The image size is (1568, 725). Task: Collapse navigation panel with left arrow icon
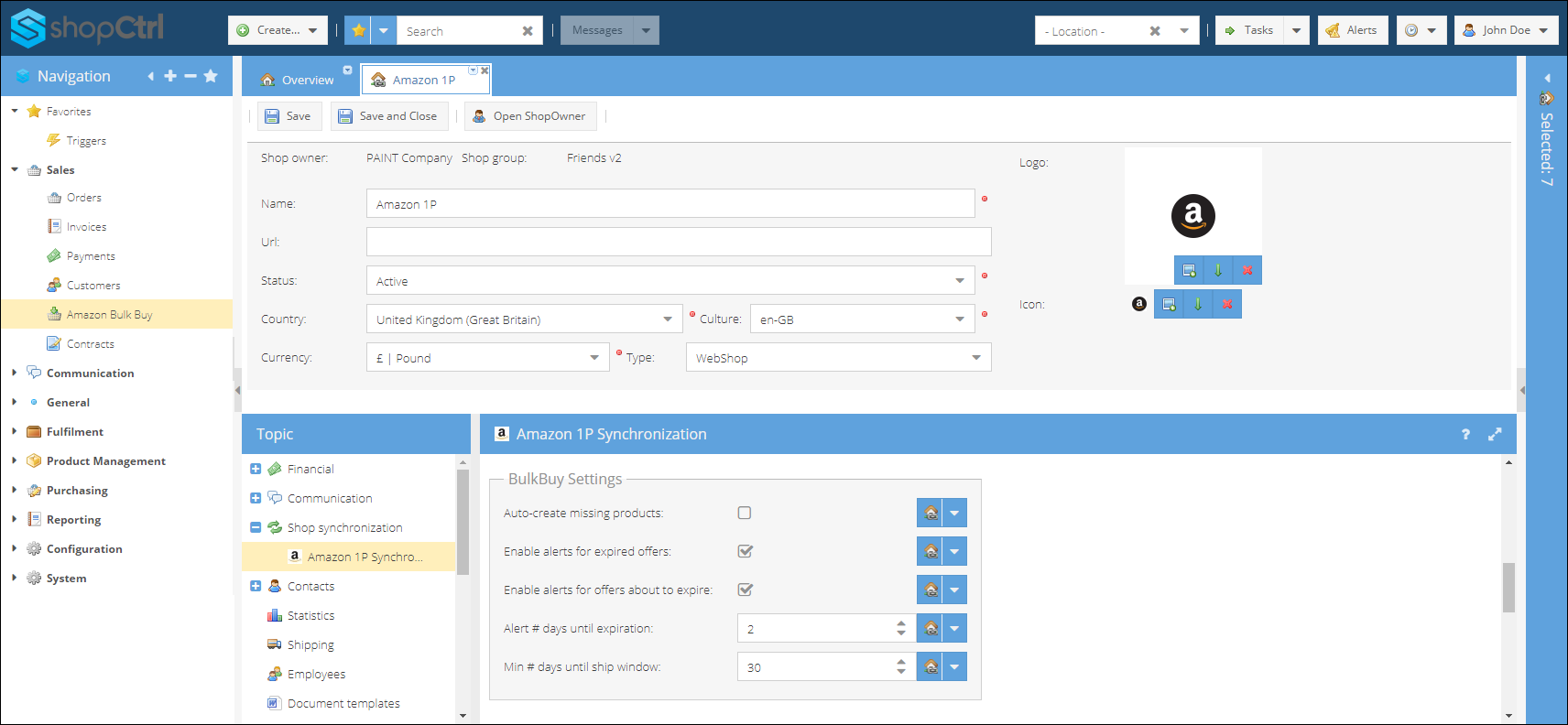click(x=150, y=76)
